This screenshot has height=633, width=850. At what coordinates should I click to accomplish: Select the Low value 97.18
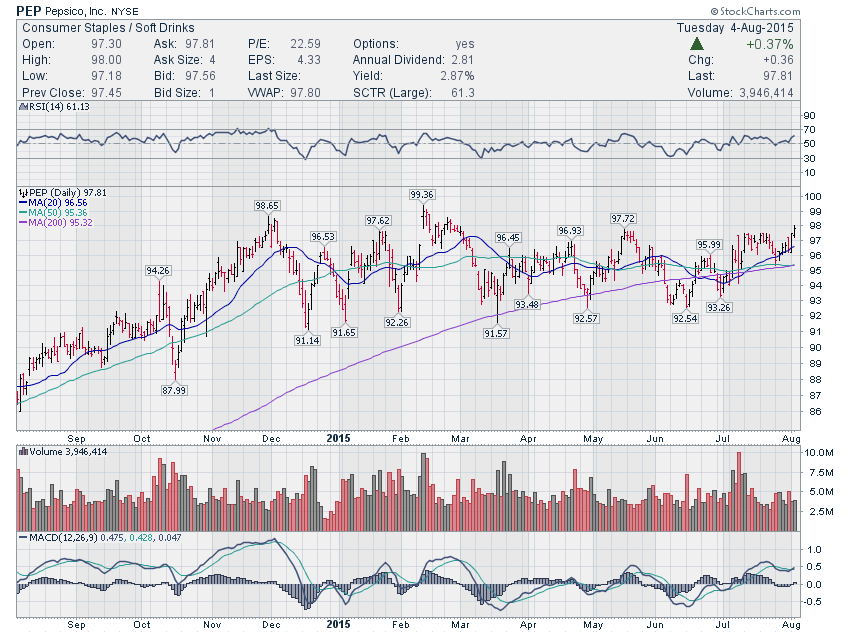[106, 76]
